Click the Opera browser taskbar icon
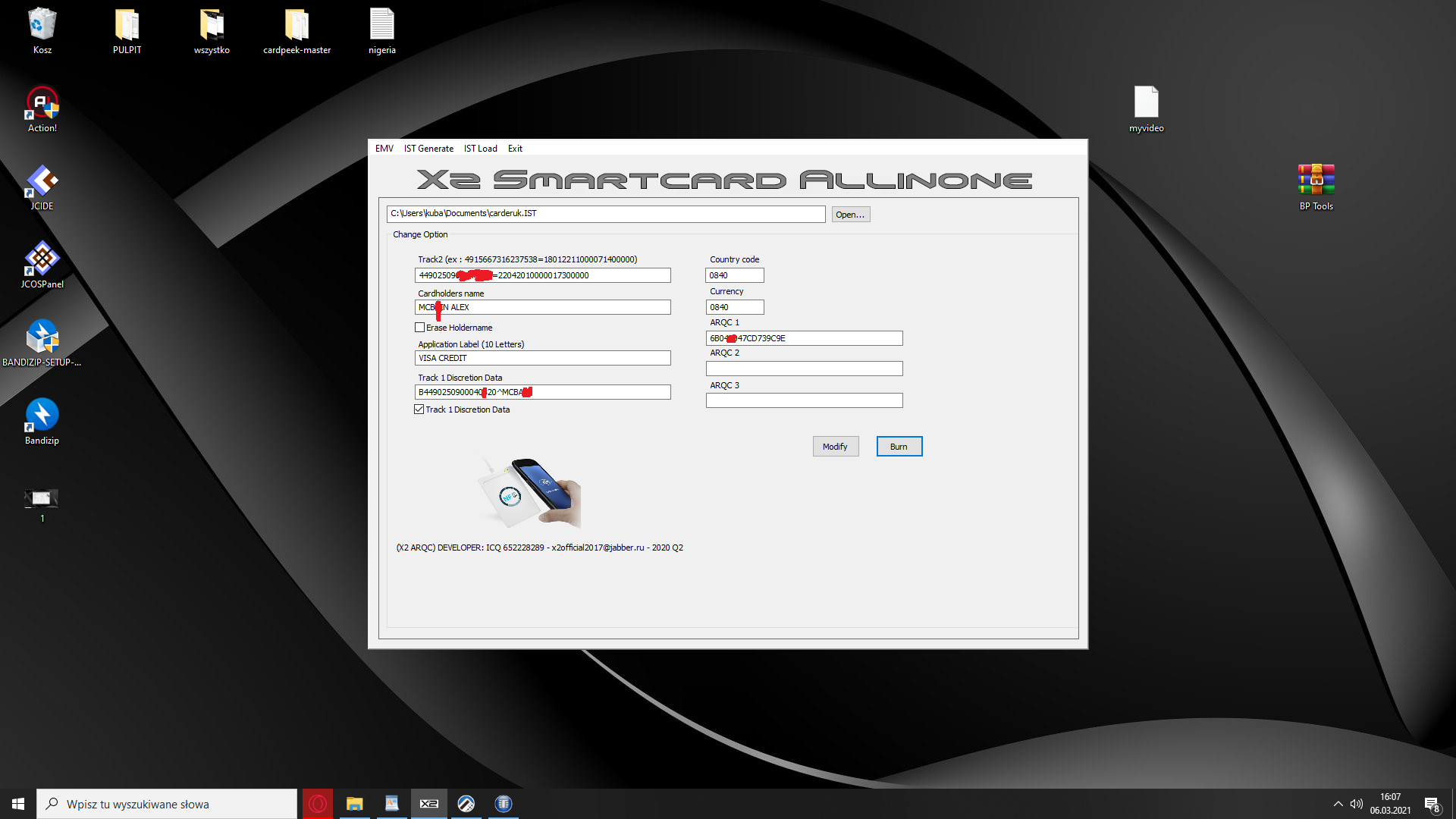1456x819 pixels. tap(318, 804)
